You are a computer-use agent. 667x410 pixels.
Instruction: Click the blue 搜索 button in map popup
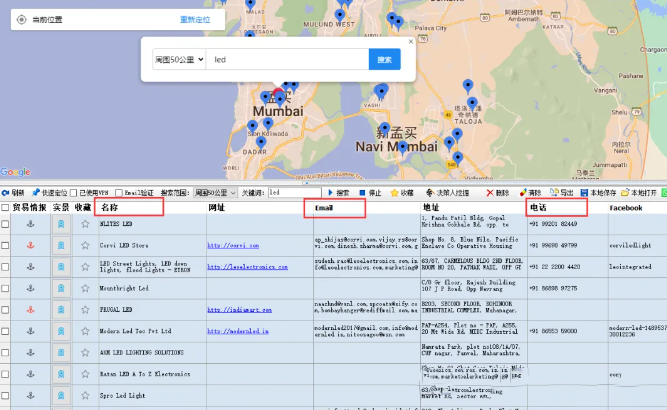pos(385,60)
